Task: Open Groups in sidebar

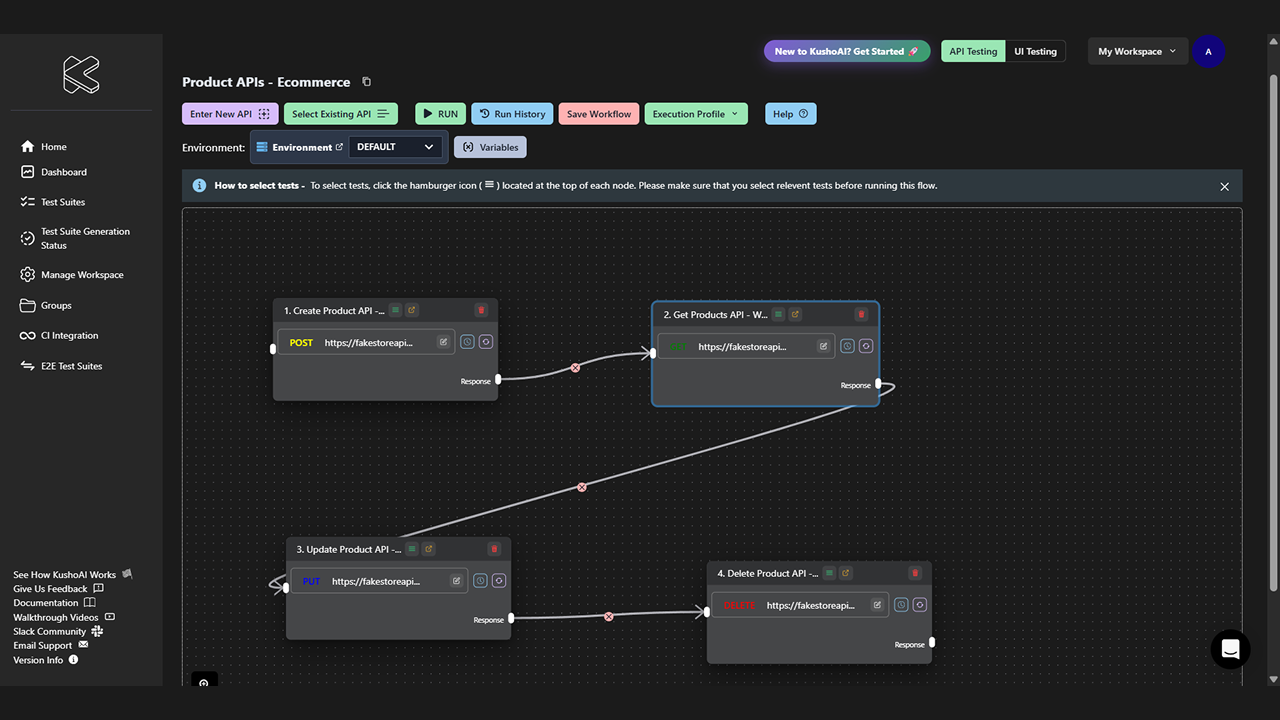Action: 46,305
